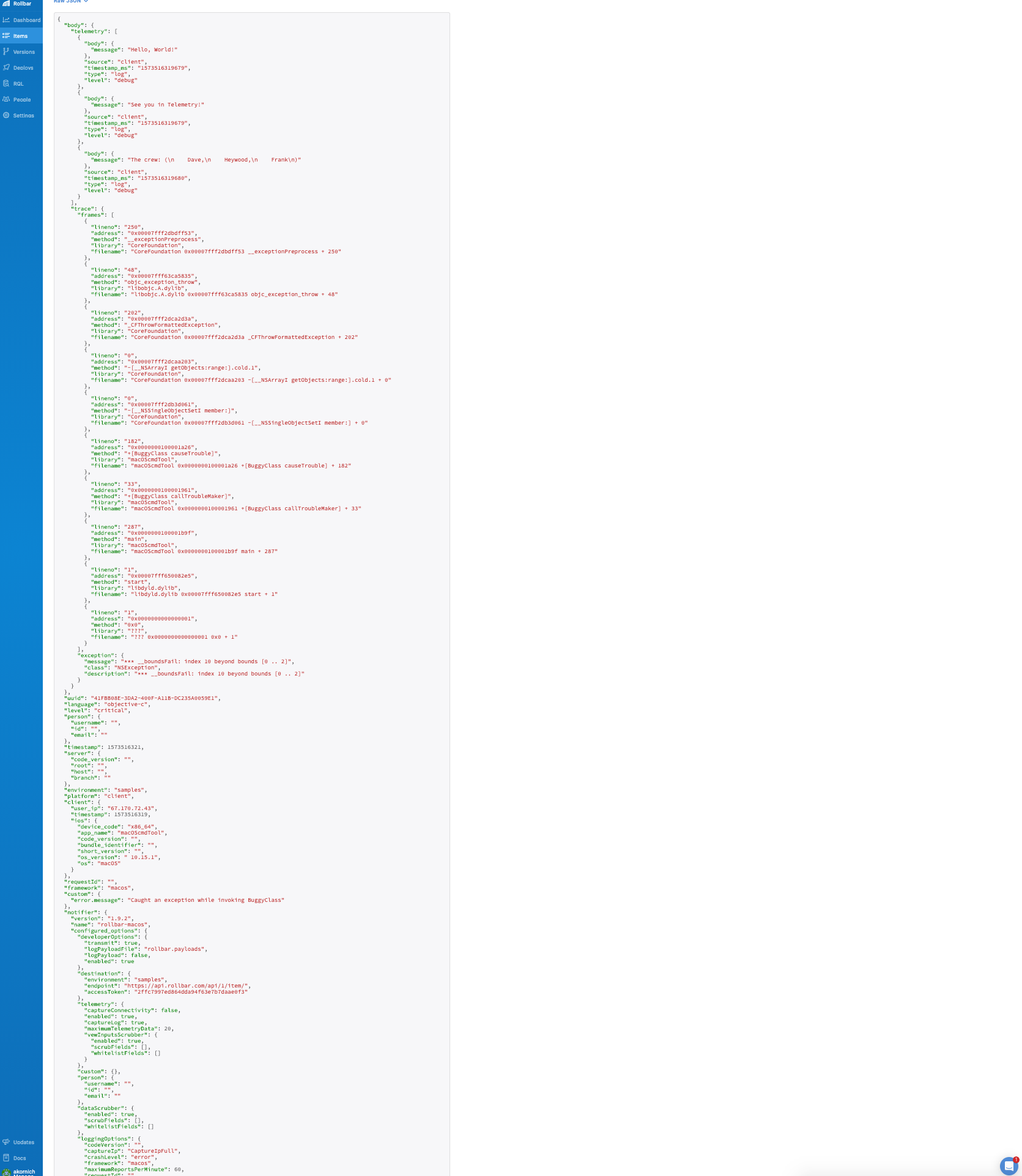The width and height of the screenshot is (1022, 1176).
Task: Open Settings using the gear icon
Action: 6,115
